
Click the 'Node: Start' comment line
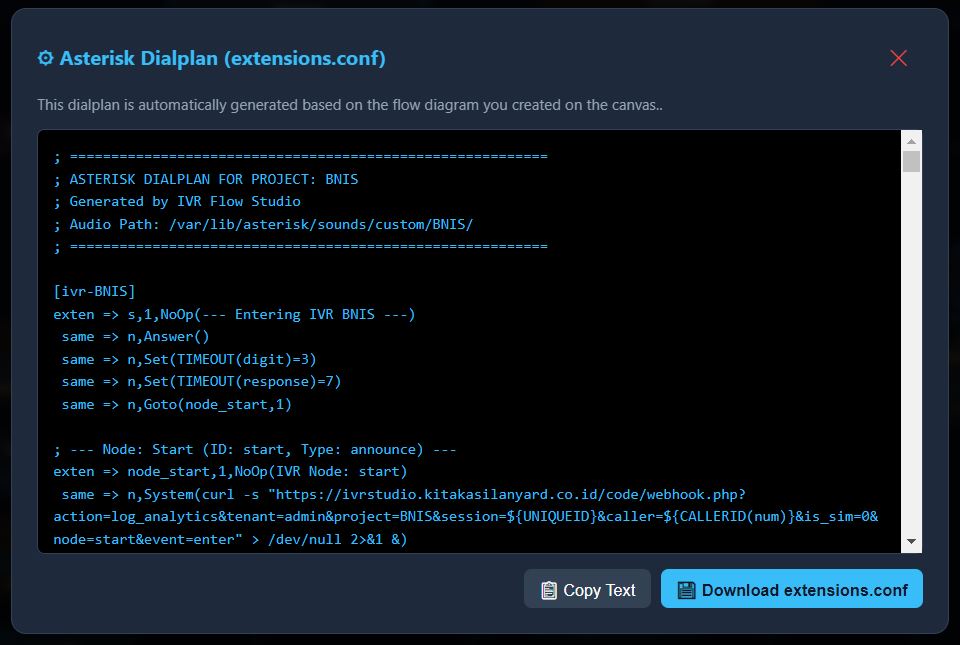pos(255,449)
